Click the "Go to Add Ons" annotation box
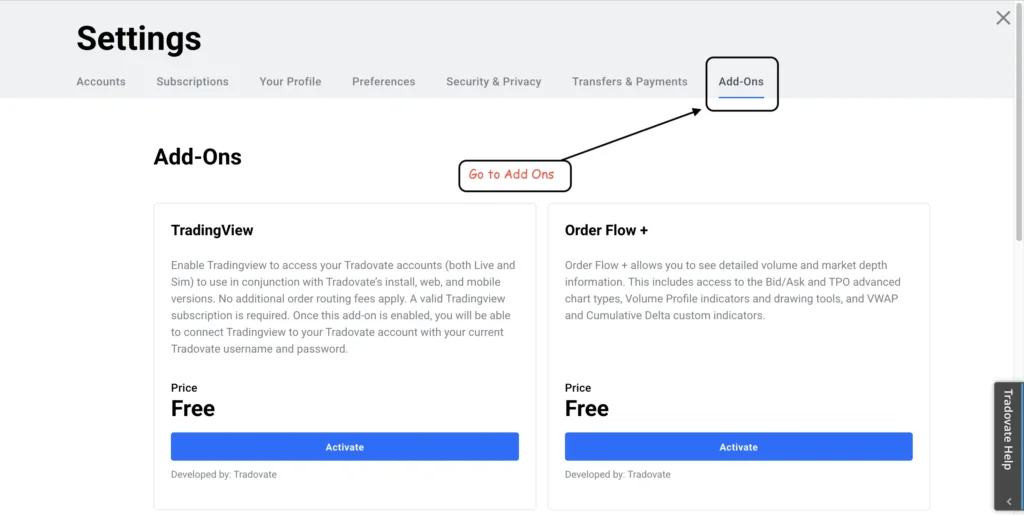 [513, 175]
